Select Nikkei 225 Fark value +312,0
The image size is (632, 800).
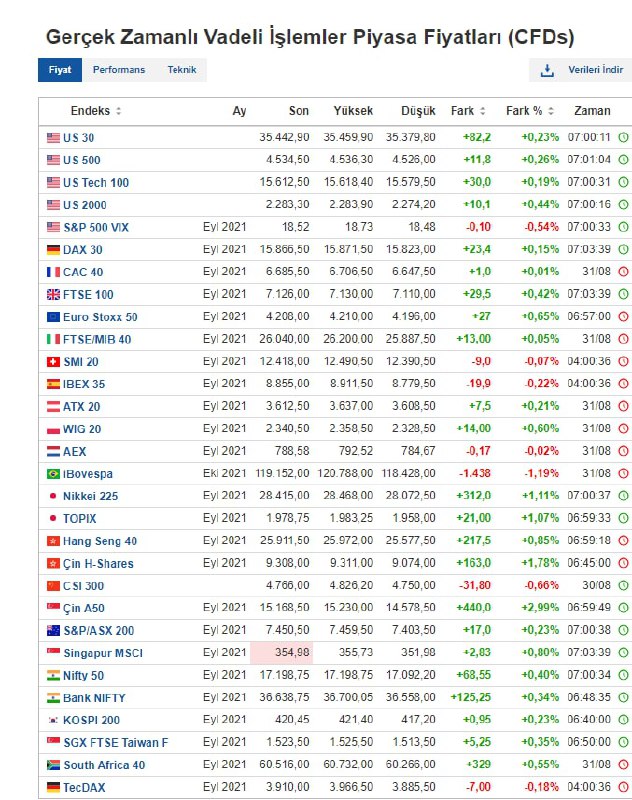click(x=474, y=496)
